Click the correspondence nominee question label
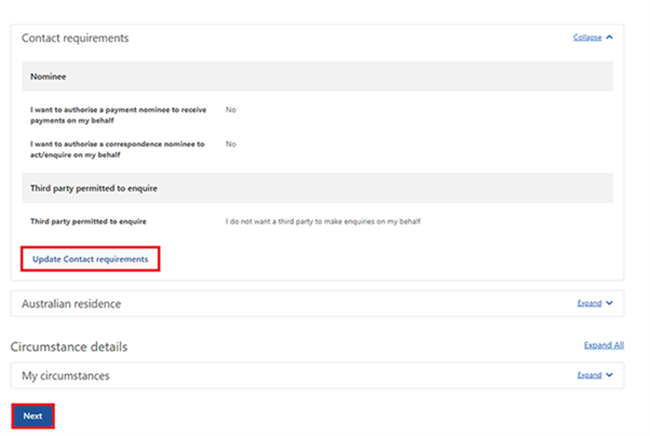This screenshot has height=436, width=650. 117,149
